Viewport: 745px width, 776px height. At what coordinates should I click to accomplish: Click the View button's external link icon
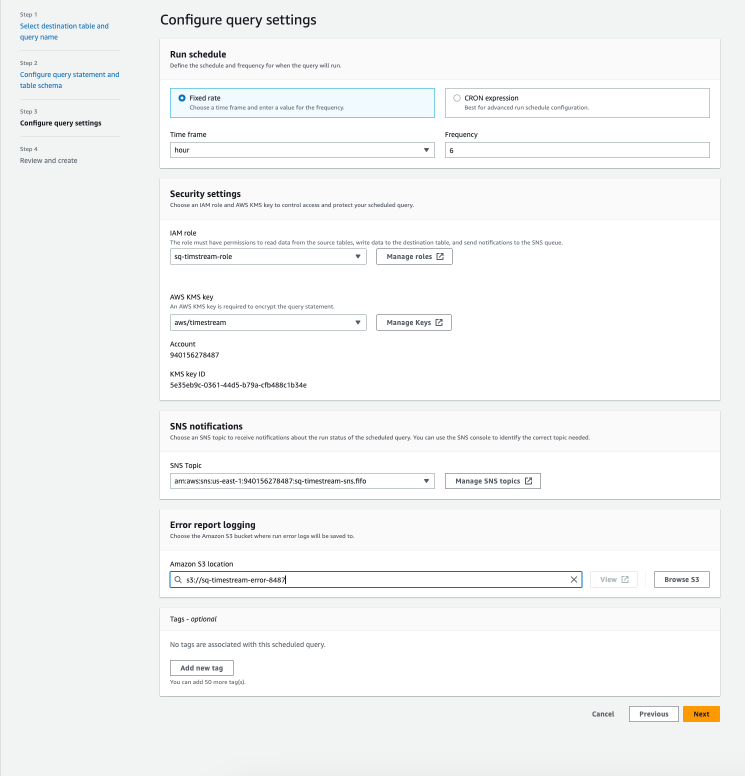coord(625,579)
